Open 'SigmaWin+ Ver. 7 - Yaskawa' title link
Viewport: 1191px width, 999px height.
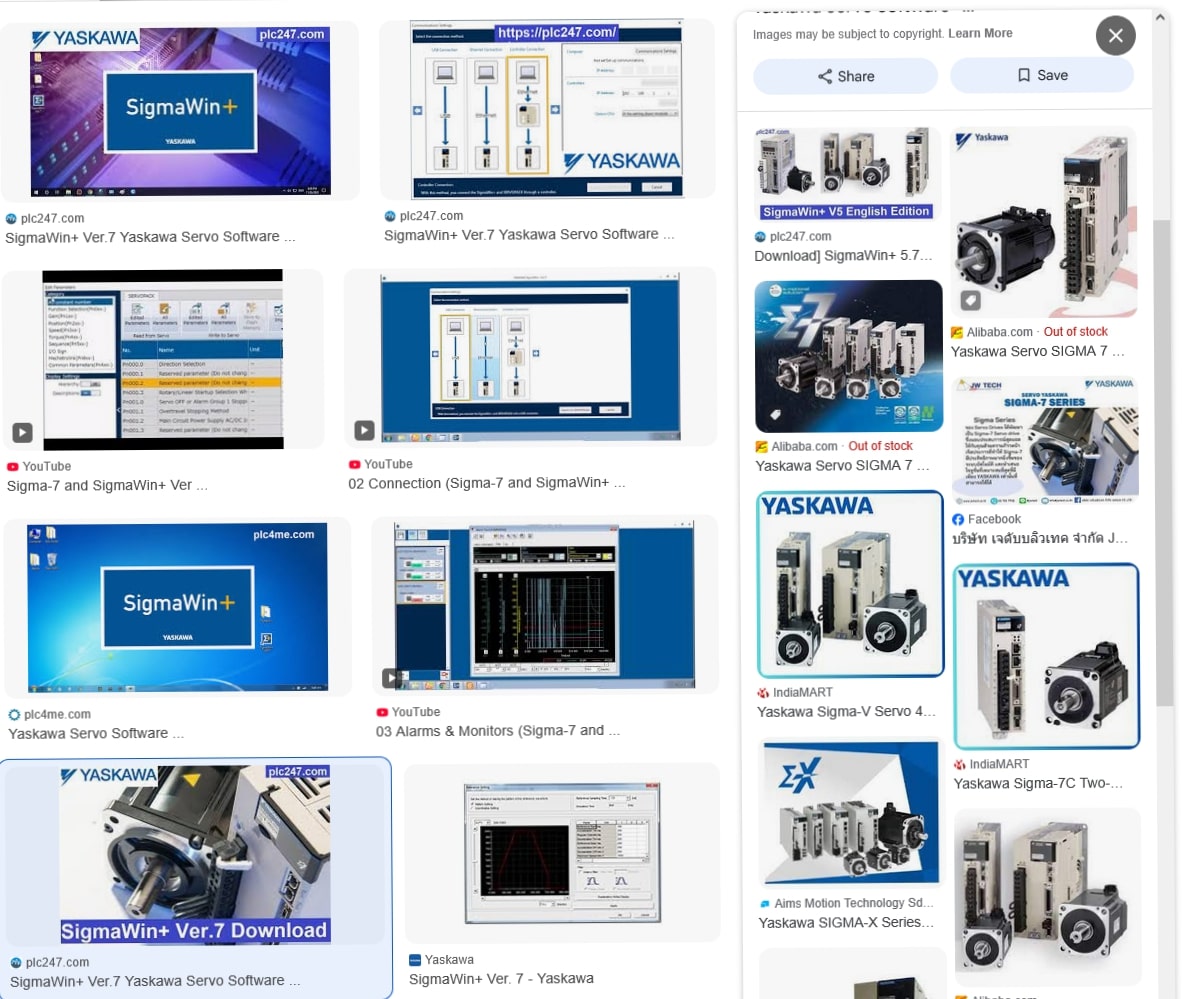point(501,979)
